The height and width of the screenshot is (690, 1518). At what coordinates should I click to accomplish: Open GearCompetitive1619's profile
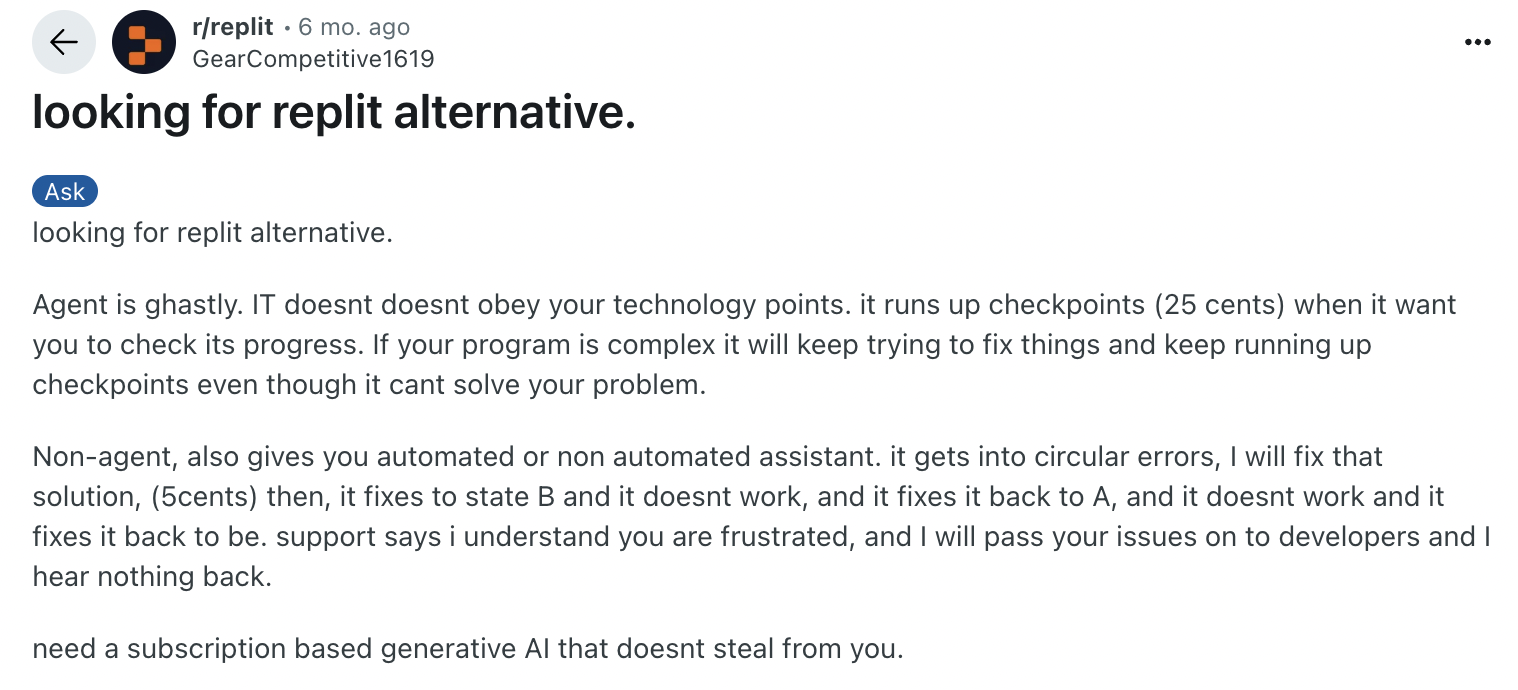[x=314, y=58]
